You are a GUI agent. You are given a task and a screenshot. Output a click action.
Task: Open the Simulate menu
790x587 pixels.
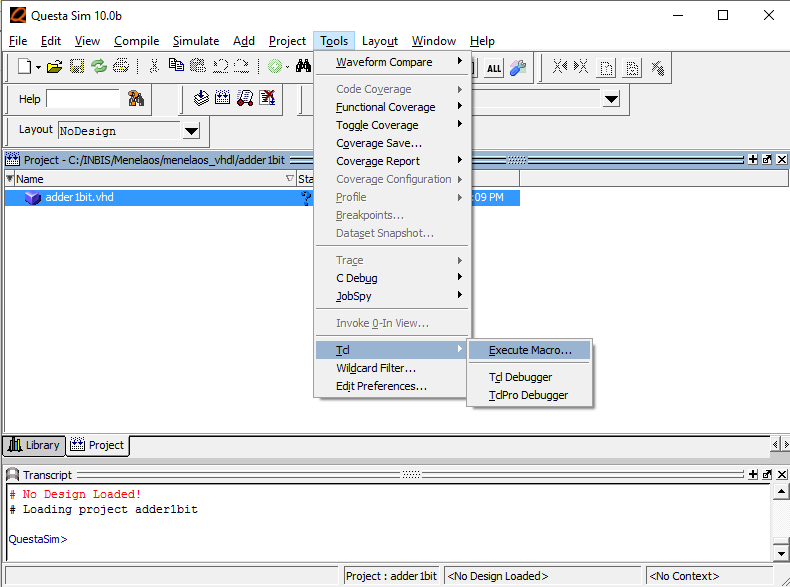click(196, 41)
